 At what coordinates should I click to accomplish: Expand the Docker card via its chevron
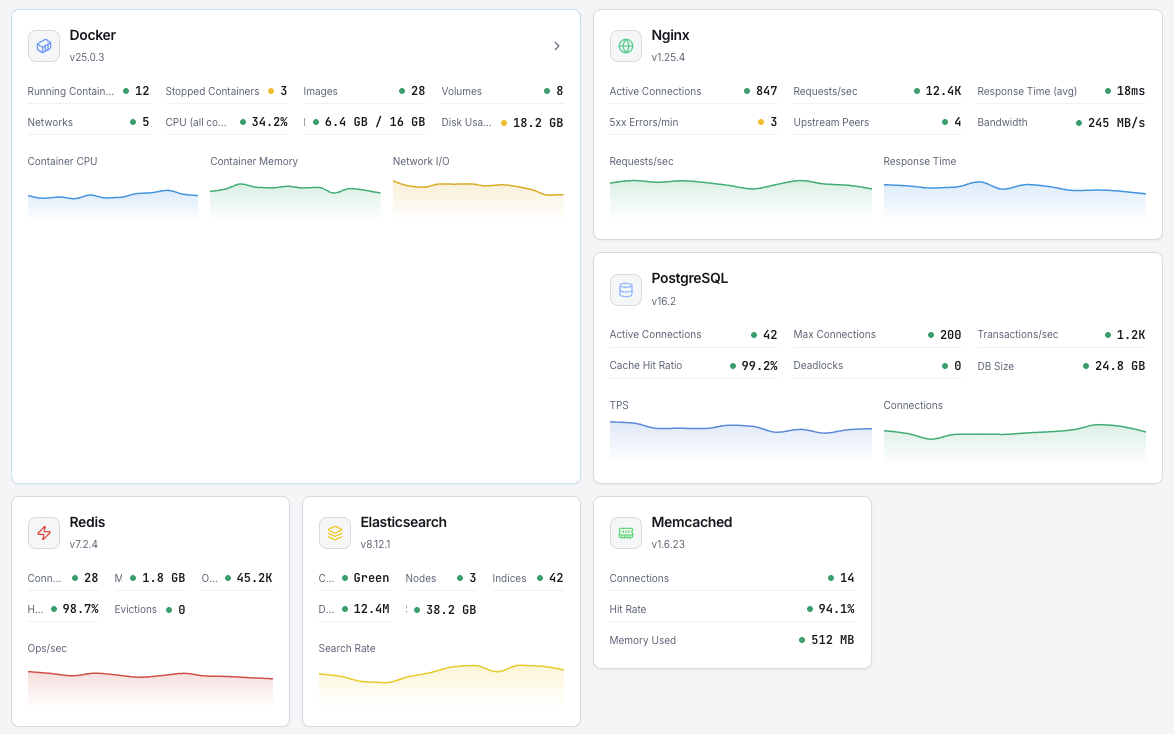(x=557, y=46)
